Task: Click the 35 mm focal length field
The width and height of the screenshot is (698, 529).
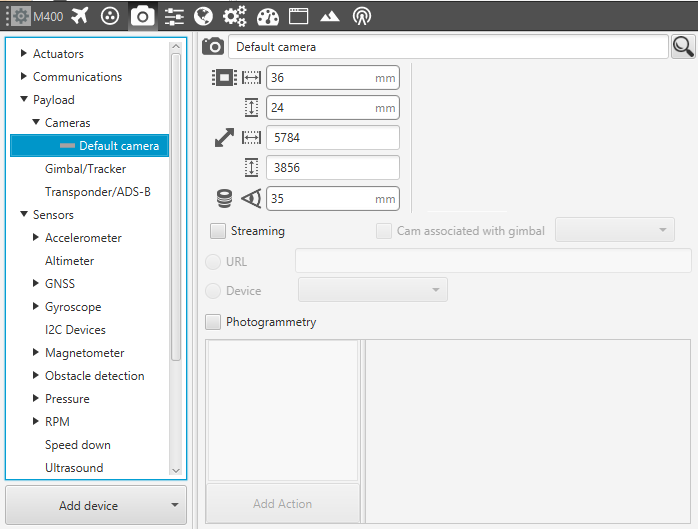Action: point(333,199)
